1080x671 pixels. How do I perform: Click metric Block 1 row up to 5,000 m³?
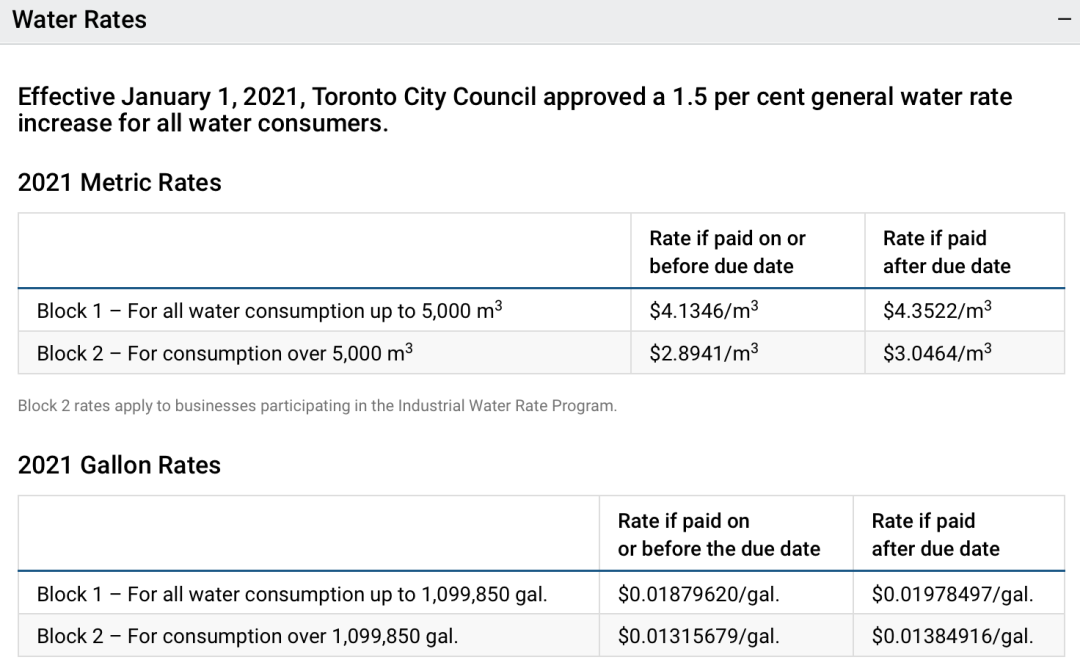pyautogui.click(x=269, y=311)
